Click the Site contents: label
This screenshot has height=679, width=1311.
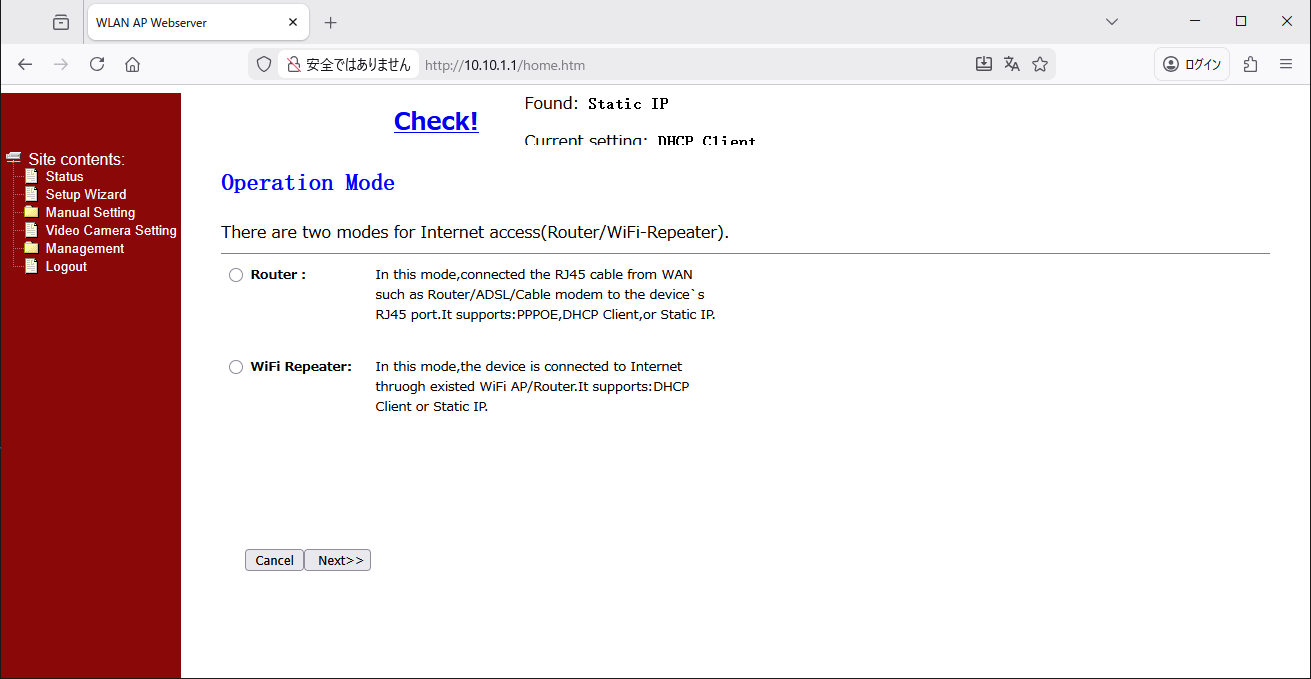(76, 159)
